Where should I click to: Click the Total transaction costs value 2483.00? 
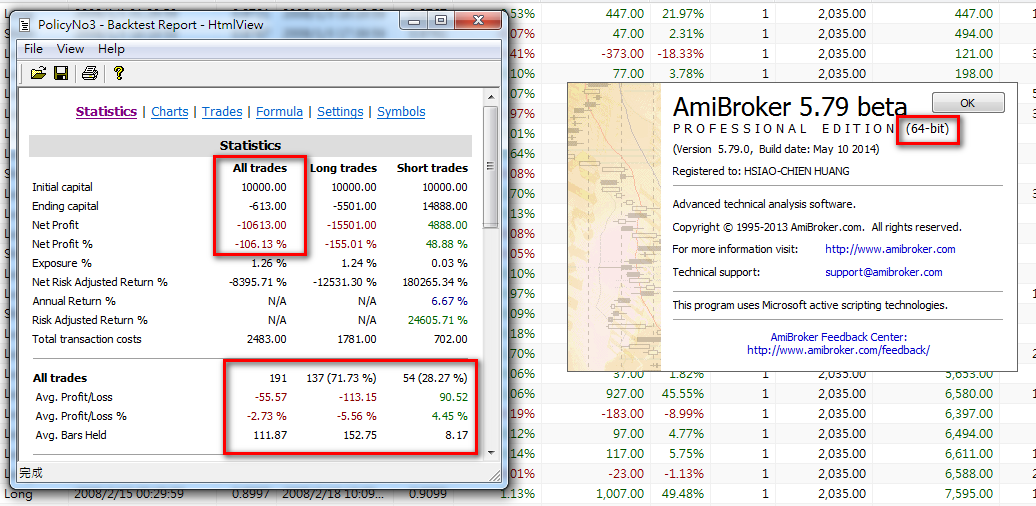coord(265,340)
